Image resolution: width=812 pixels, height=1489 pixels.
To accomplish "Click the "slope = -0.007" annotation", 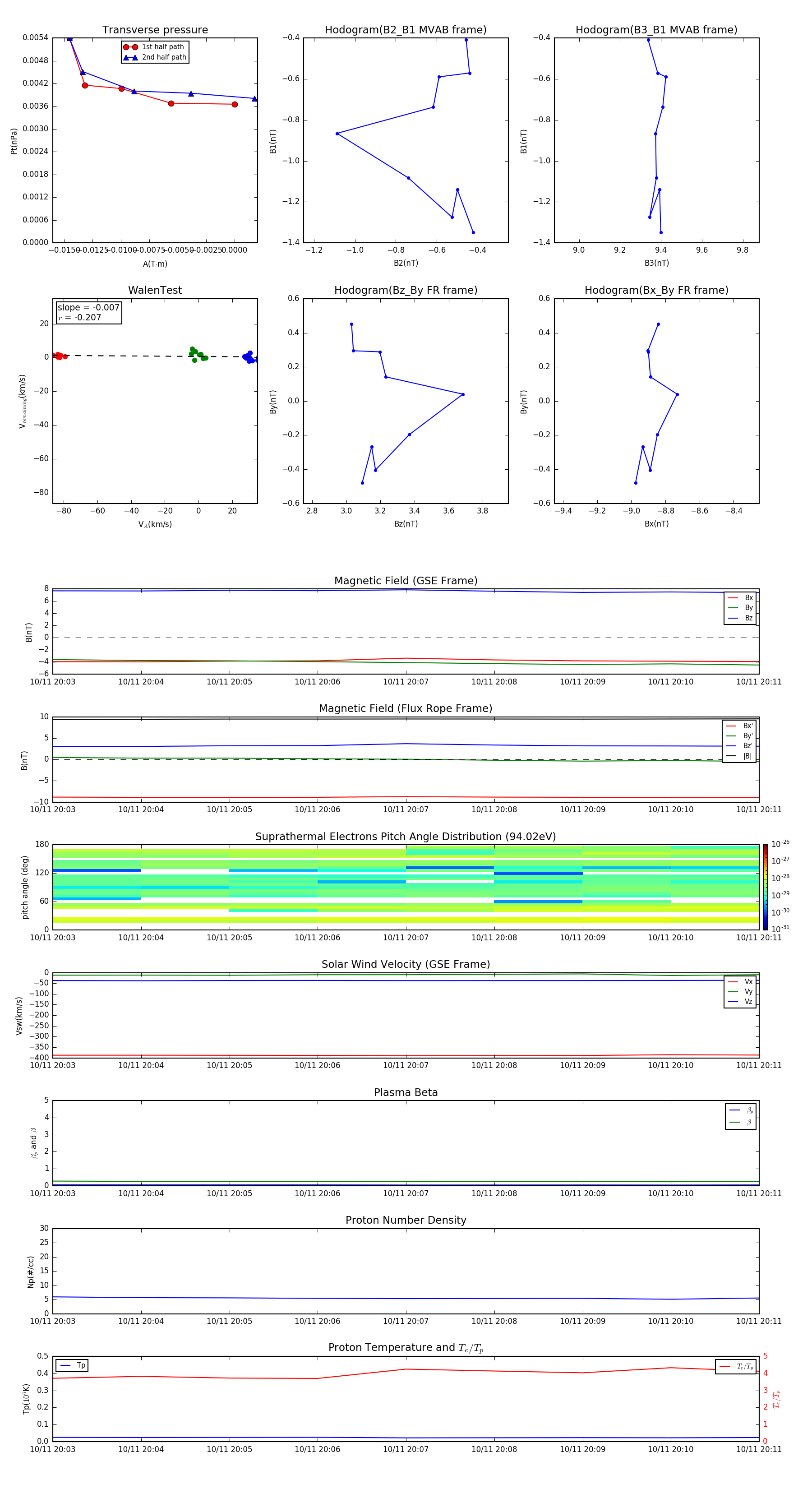I will point(88,308).
